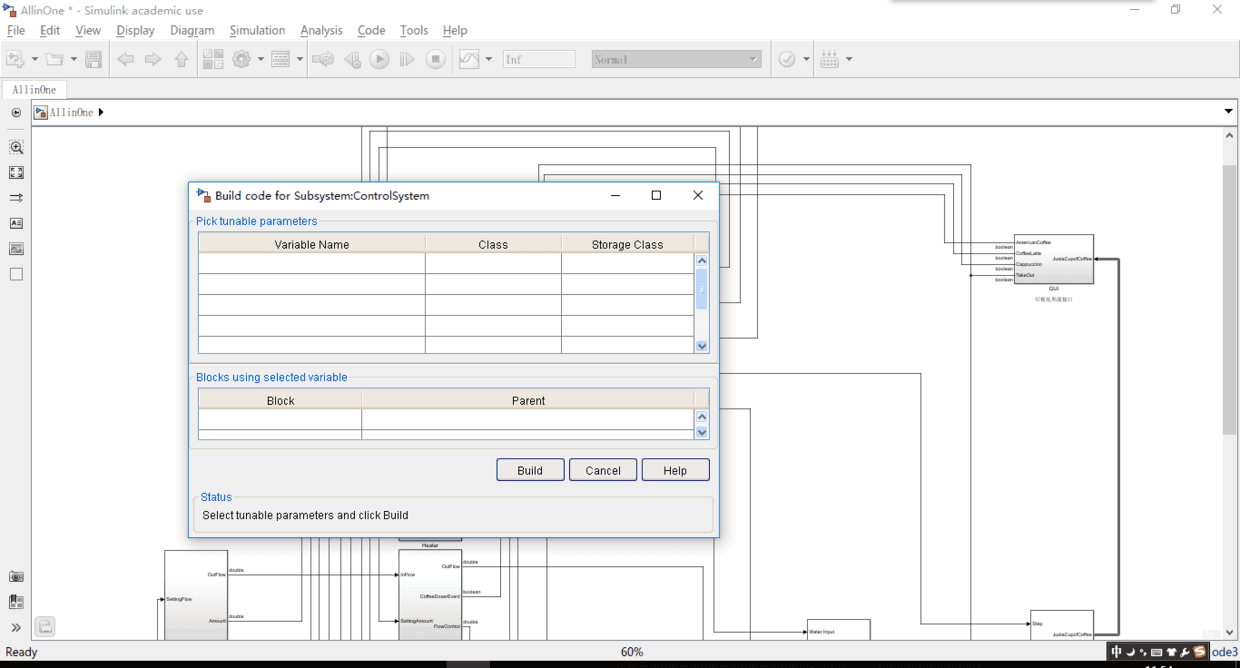Expand the Open folder dropdown arrow
This screenshot has height=668, width=1240.
[x=73, y=60]
